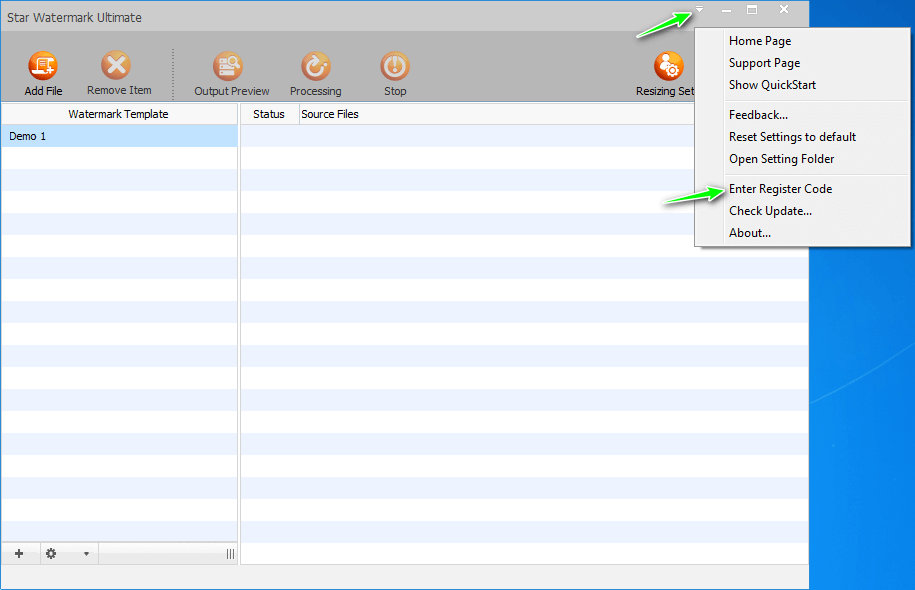Click Enter Register Code menu item
Viewport: 915px width, 590px height.
tap(780, 188)
